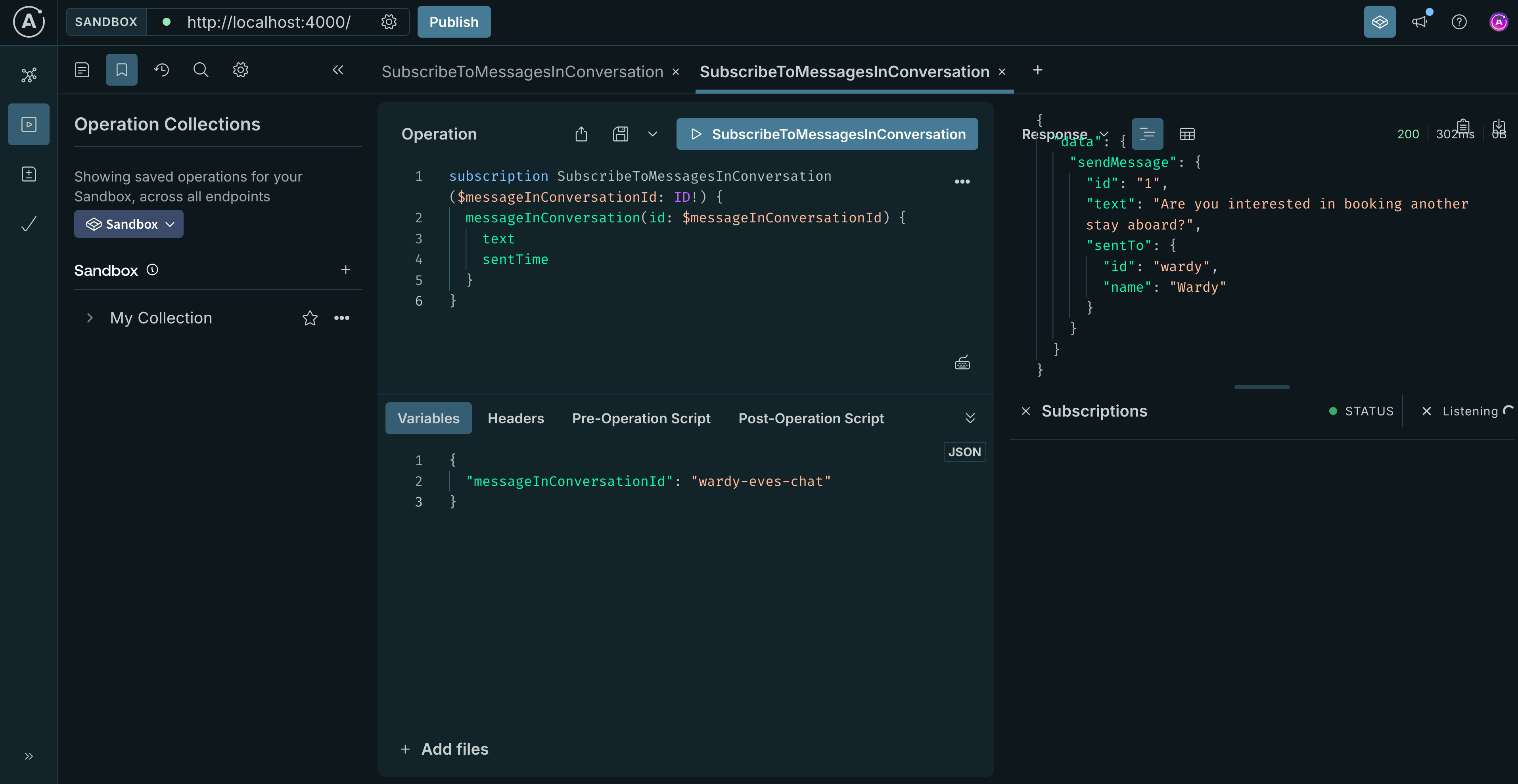Open the schema graph icon in sidebar
This screenshot has width=1518, height=784.
tap(29, 75)
